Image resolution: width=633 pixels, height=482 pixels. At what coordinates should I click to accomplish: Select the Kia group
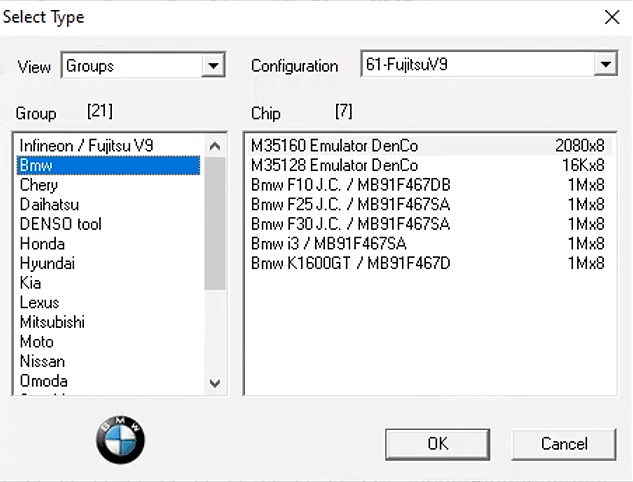click(109, 283)
